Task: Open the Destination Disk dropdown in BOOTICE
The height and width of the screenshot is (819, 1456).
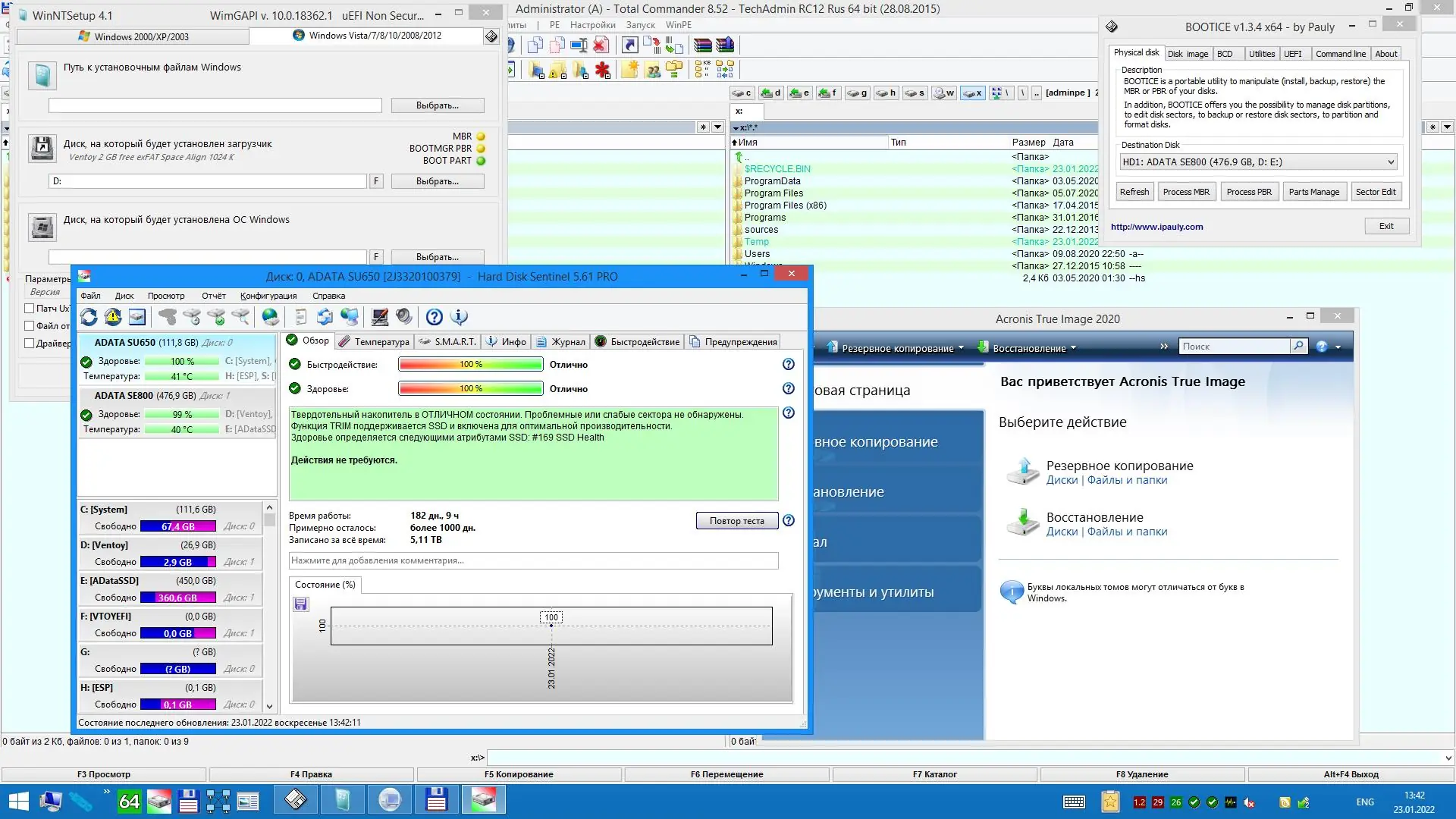Action: coord(1390,162)
